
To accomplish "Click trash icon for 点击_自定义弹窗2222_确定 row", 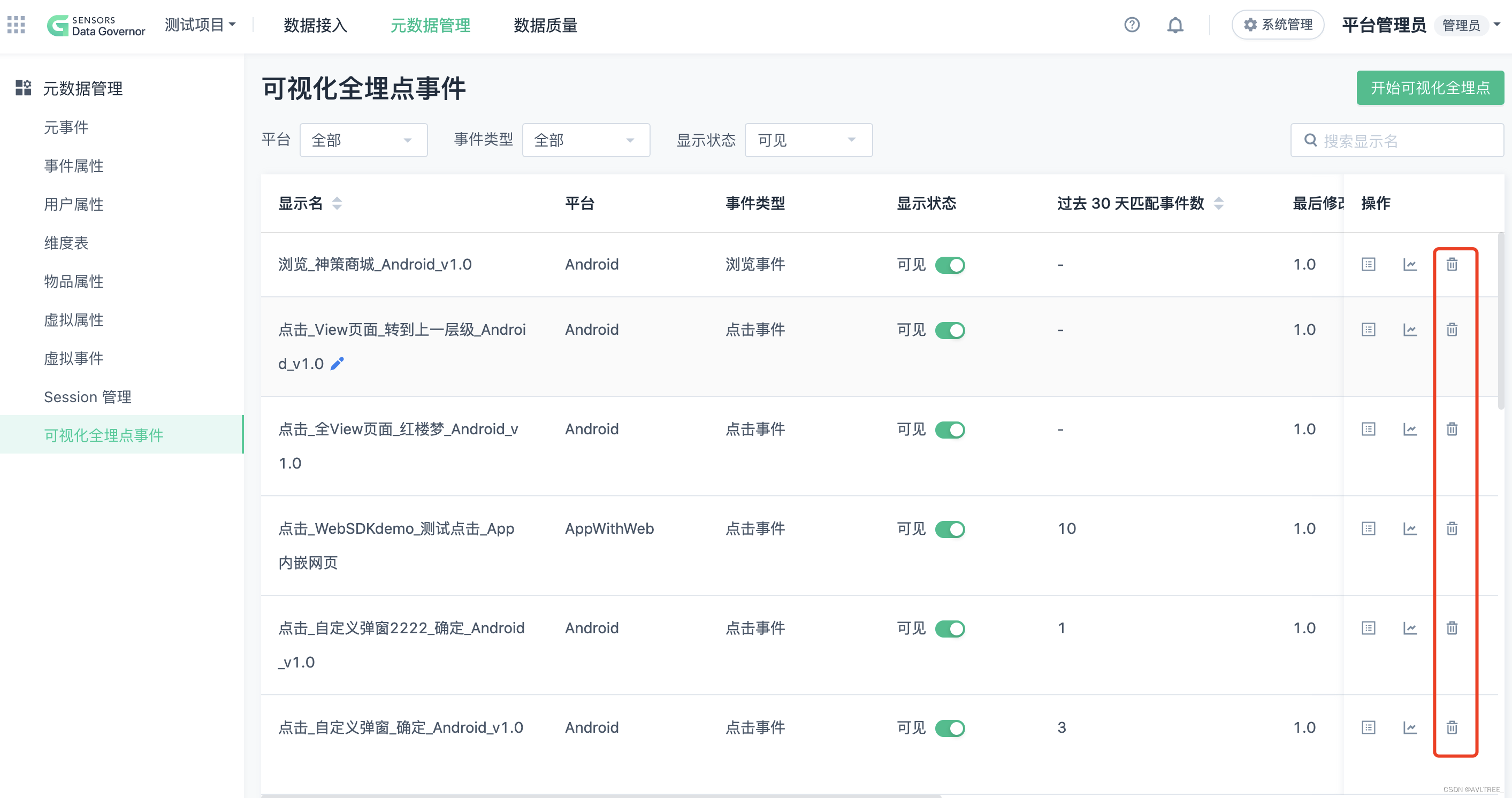I will coord(1451,628).
